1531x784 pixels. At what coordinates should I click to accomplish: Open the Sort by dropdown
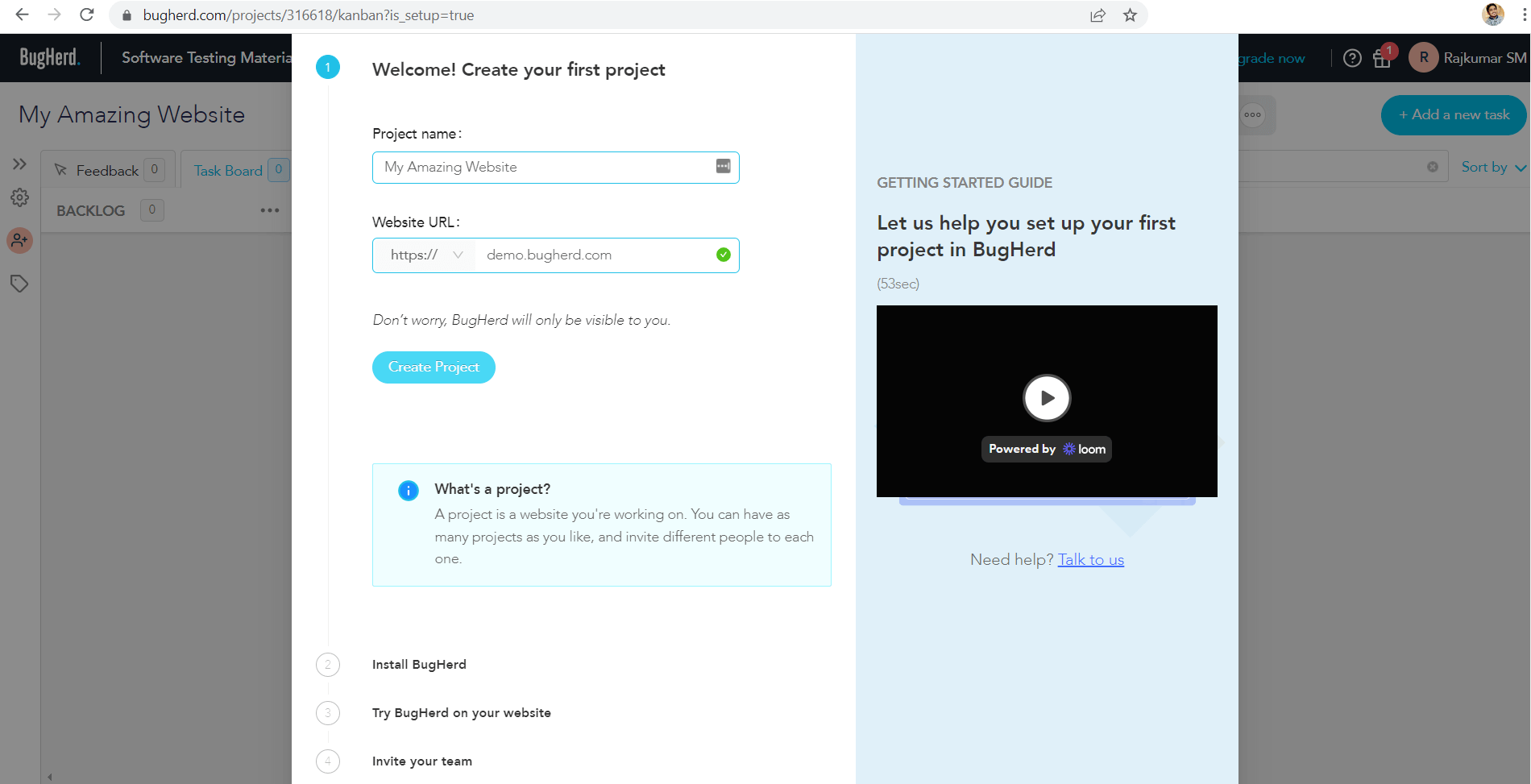point(1493,167)
